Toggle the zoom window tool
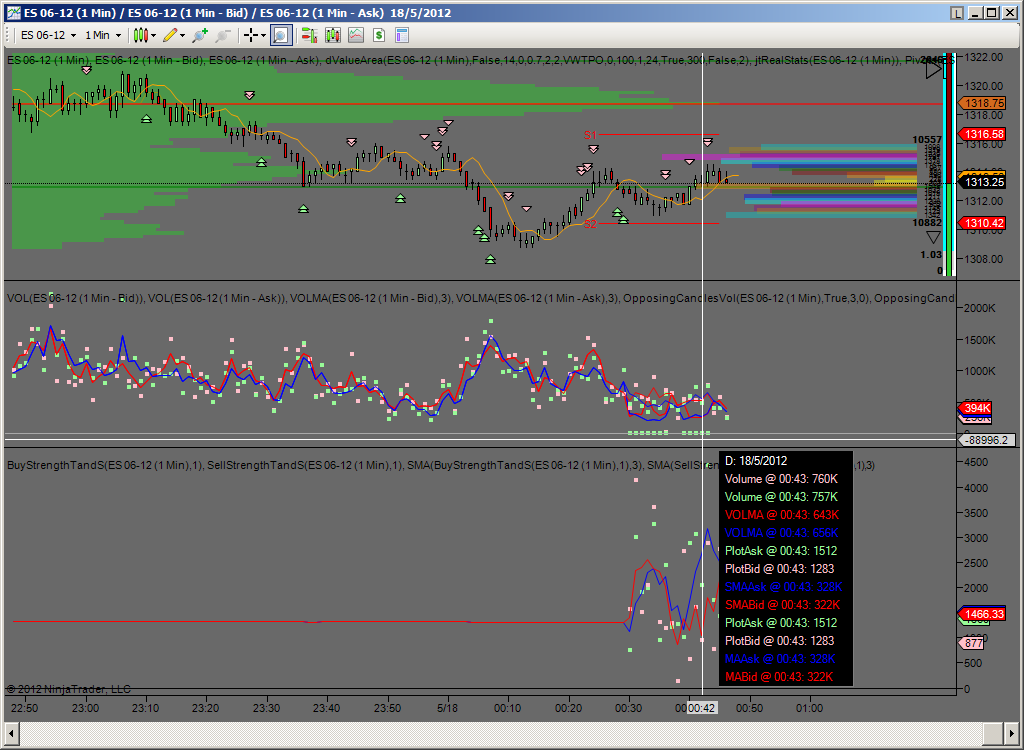Screen dimensions: 1024x750 point(281,35)
